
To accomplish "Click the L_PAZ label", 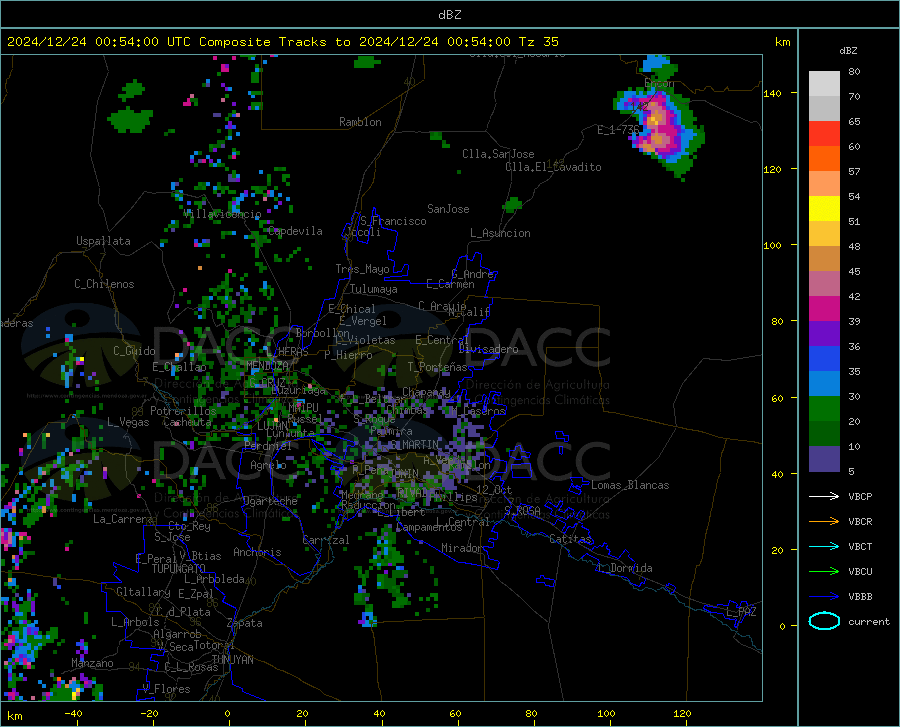I will [741, 612].
